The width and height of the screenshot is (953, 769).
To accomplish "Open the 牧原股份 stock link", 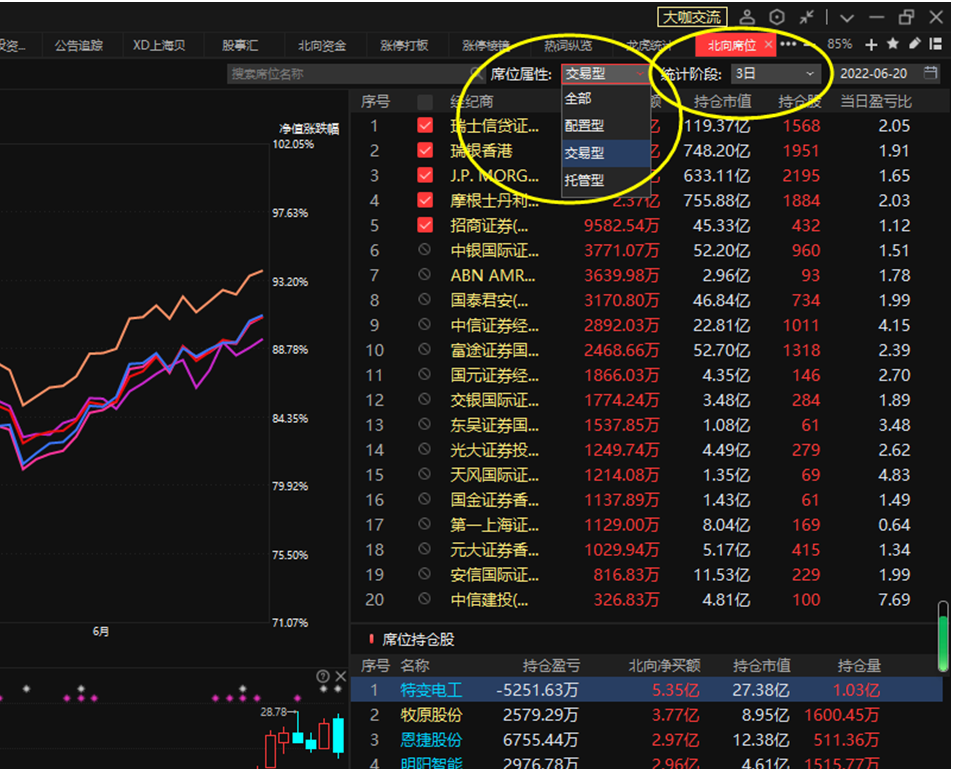I will 432,715.
